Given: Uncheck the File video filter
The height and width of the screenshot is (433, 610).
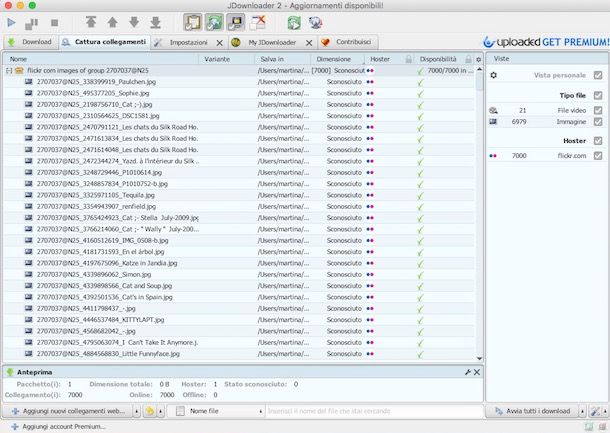Looking at the screenshot, I should [x=598, y=110].
